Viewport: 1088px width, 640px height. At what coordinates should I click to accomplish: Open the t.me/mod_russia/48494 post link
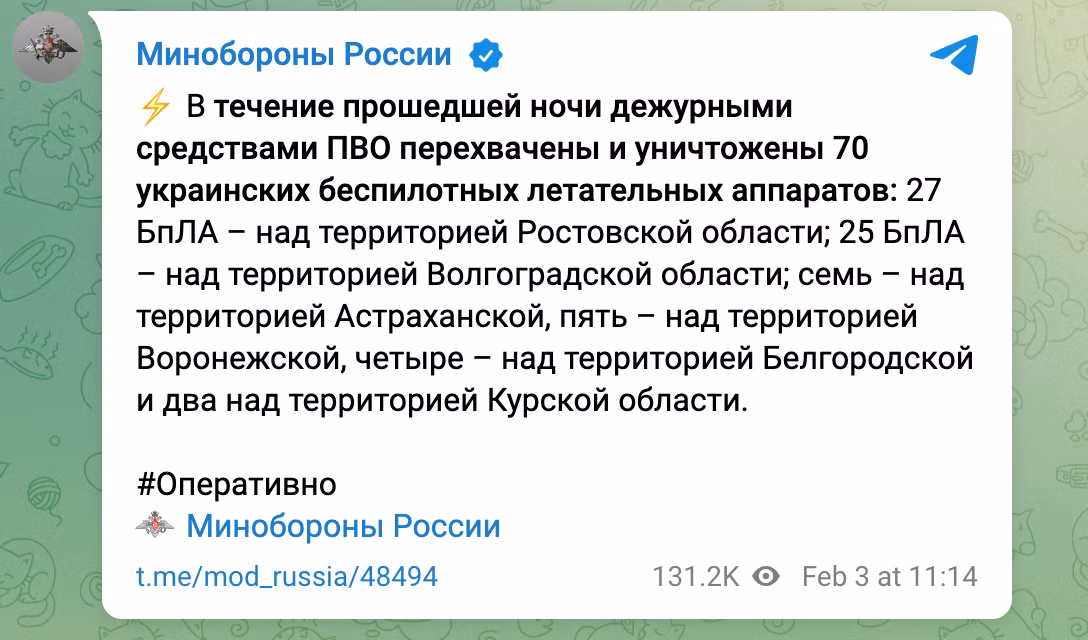pyautogui.click(x=287, y=576)
